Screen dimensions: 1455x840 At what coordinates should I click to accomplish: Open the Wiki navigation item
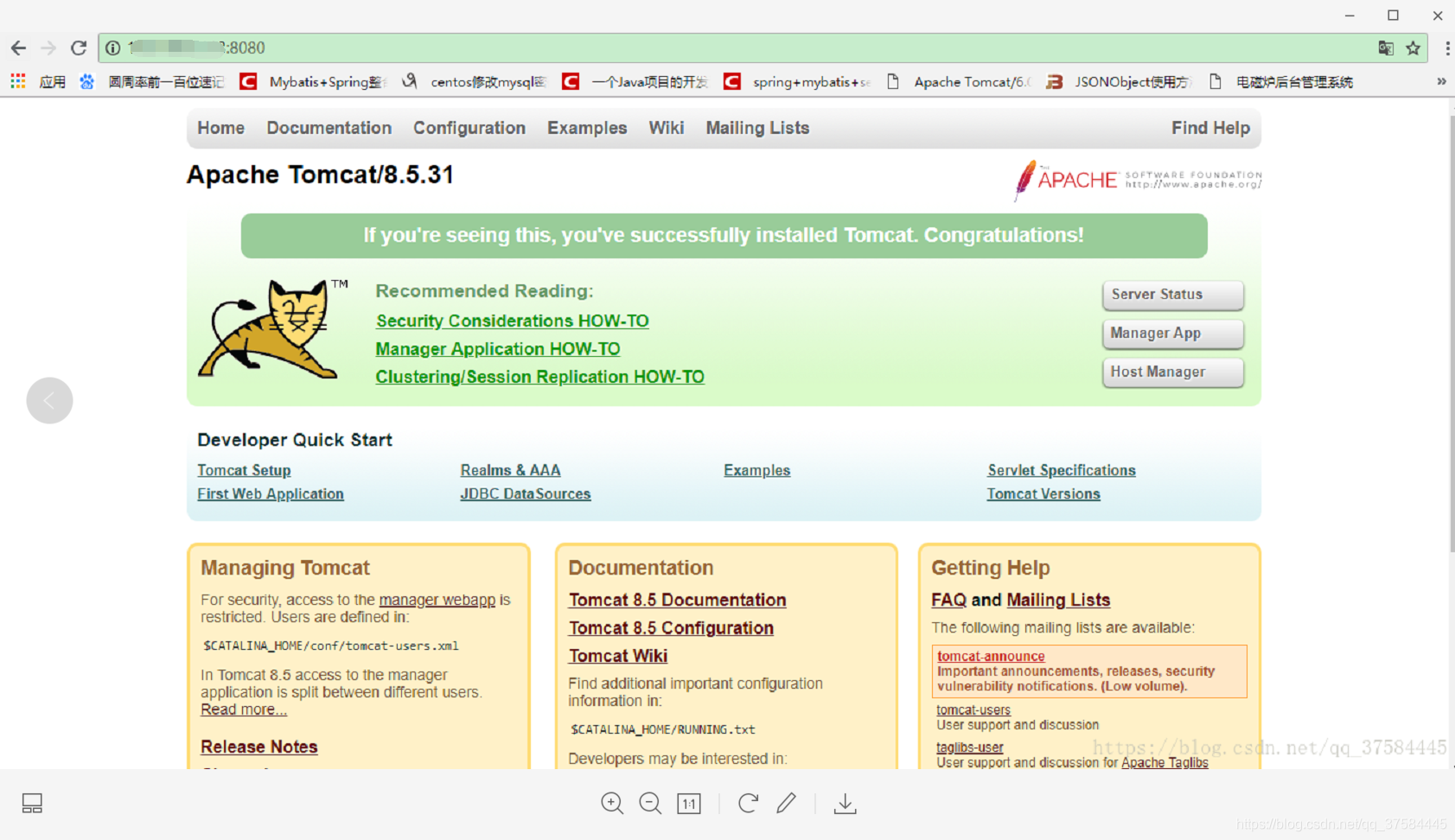pos(666,127)
